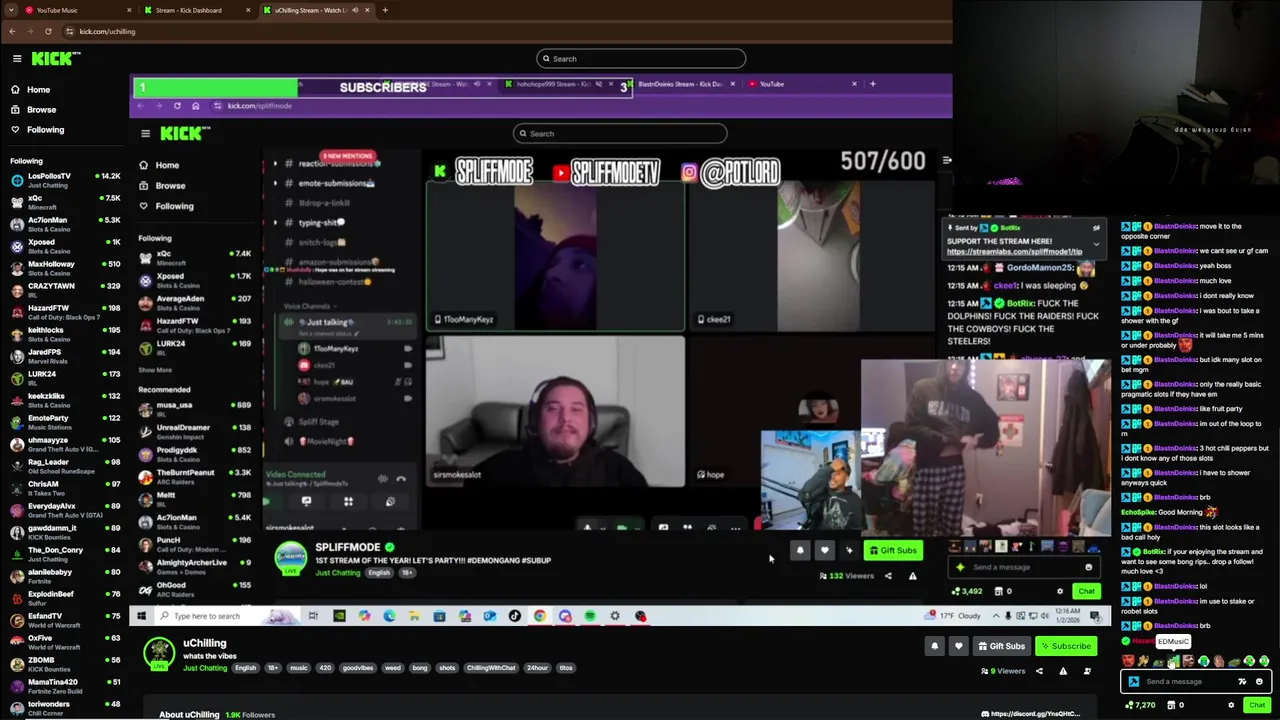This screenshot has width=1280, height=720.
Task: Open the discord.gg link in About section
Action: click(x=1031, y=714)
